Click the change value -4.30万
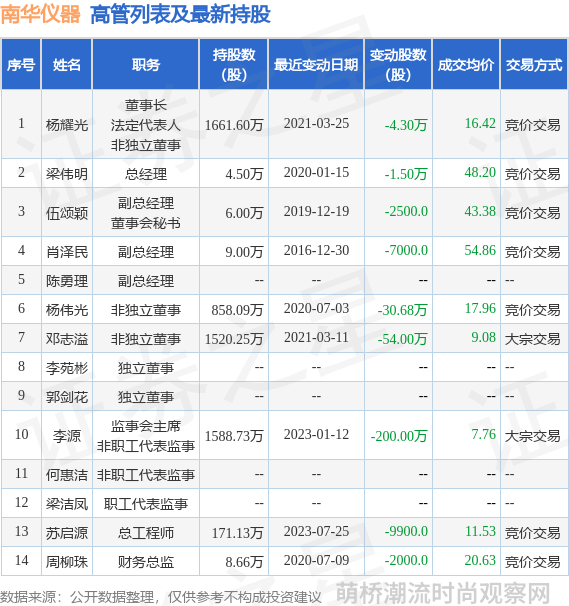This screenshot has width=569, height=606. tap(406, 125)
